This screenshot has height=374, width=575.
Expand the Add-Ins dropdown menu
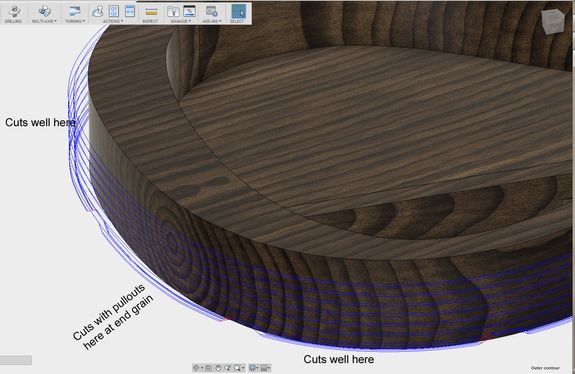[220, 21]
